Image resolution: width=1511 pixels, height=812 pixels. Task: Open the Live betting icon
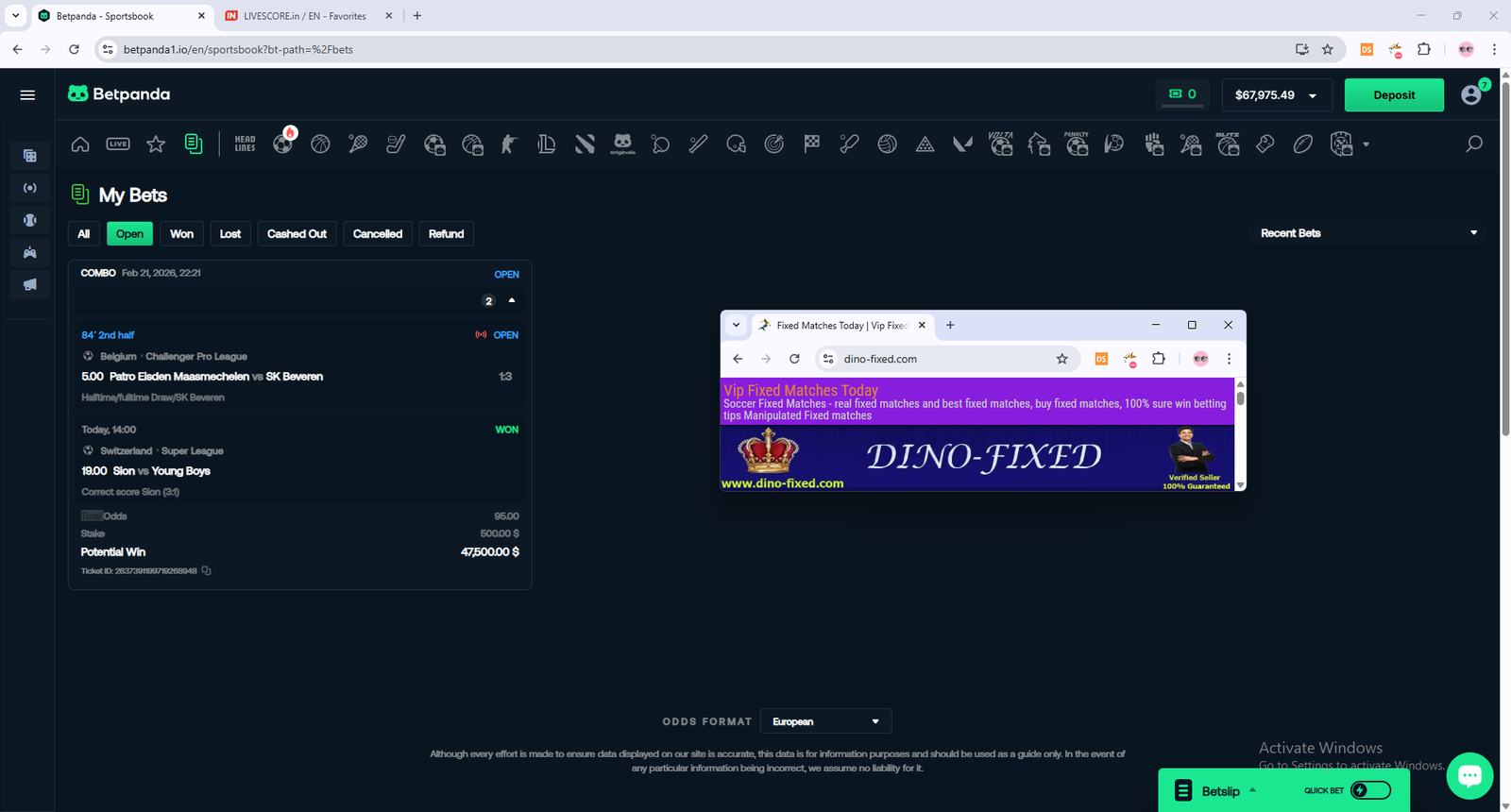pyautogui.click(x=118, y=144)
